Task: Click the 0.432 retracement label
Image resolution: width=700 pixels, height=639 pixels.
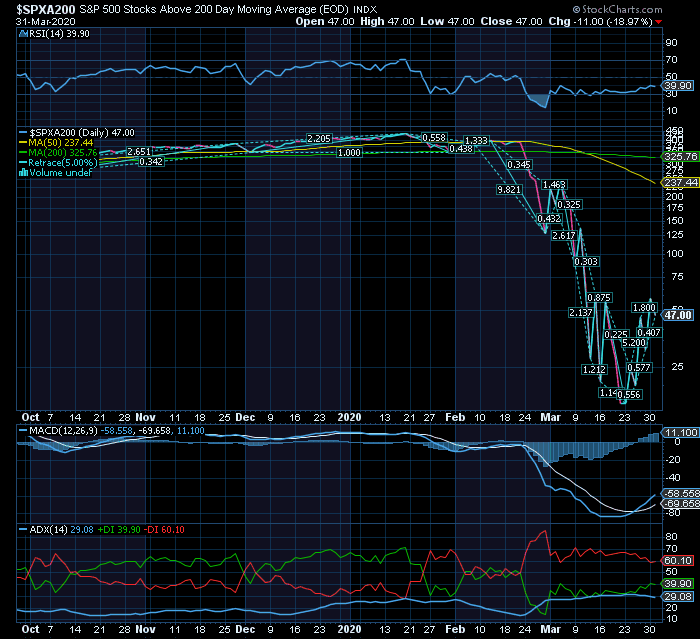Action: tap(549, 219)
